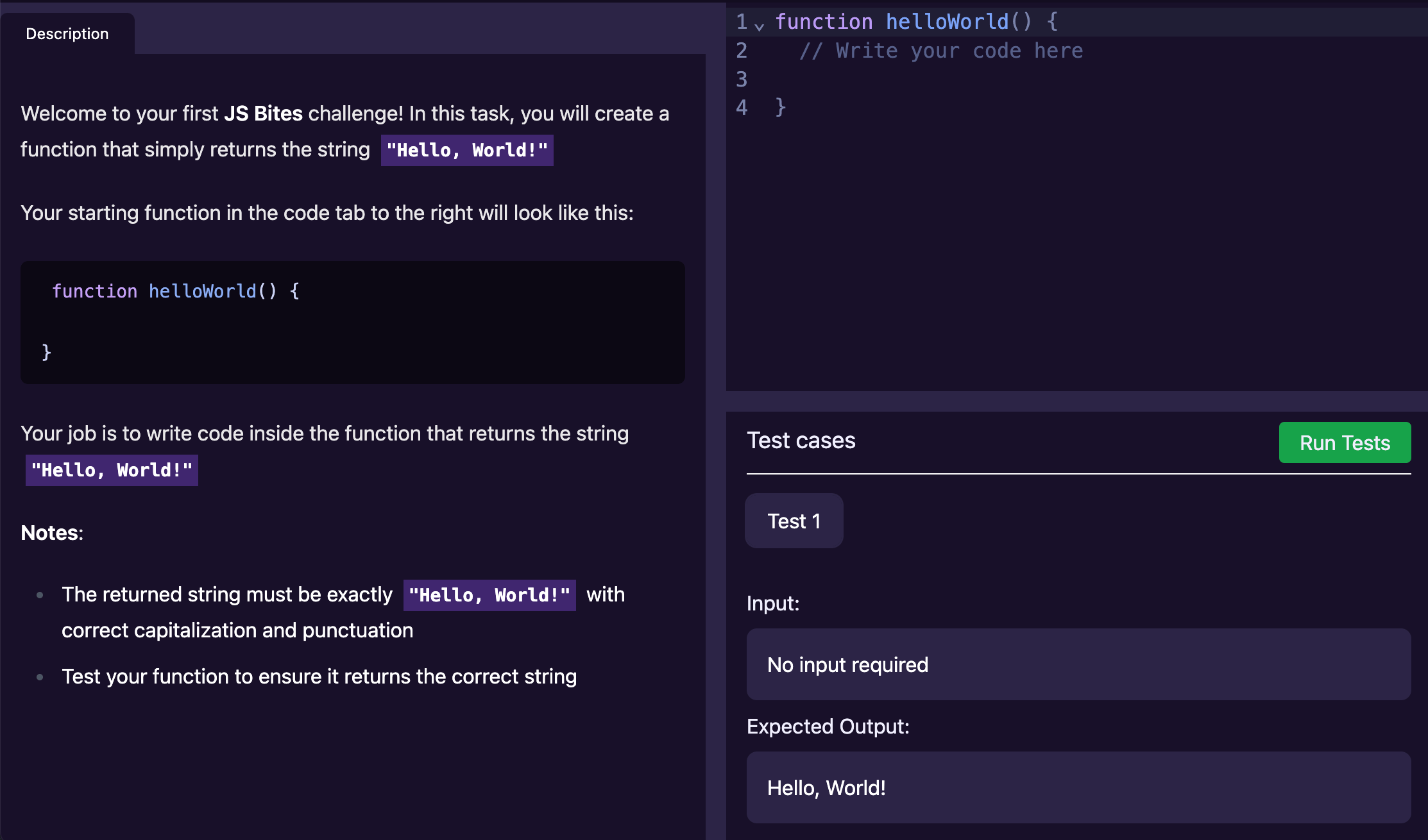This screenshot has width=1428, height=840.
Task: Click the divider between editor and tests
Action: (x=1076, y=401)
